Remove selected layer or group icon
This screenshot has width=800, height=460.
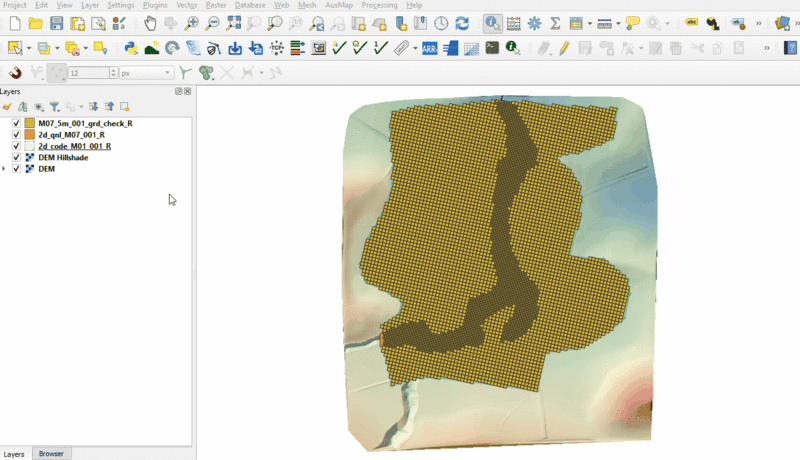coord(124,107)
